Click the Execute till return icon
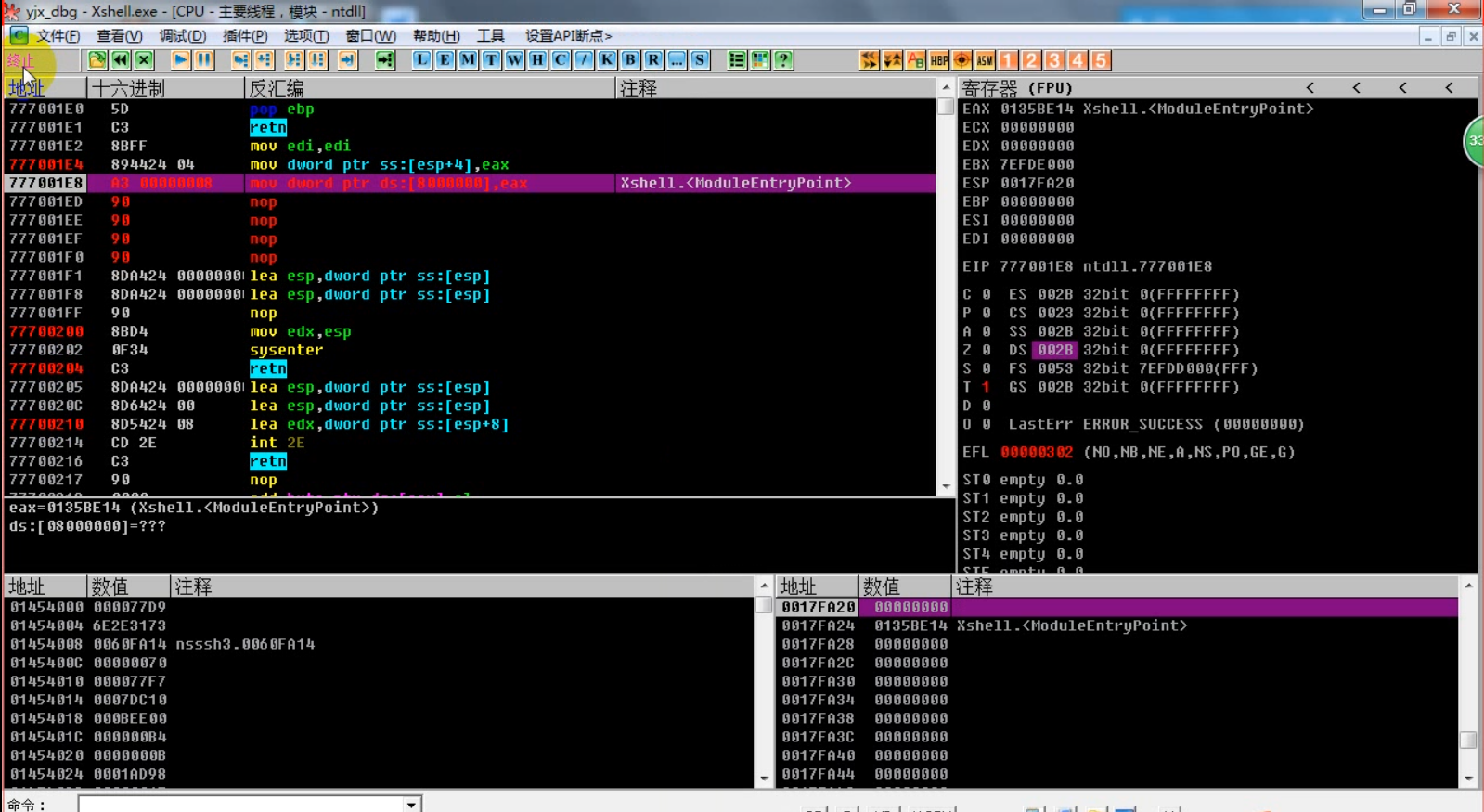Image resolution: width=1484 pixels, height=812 pixels. 348,60
